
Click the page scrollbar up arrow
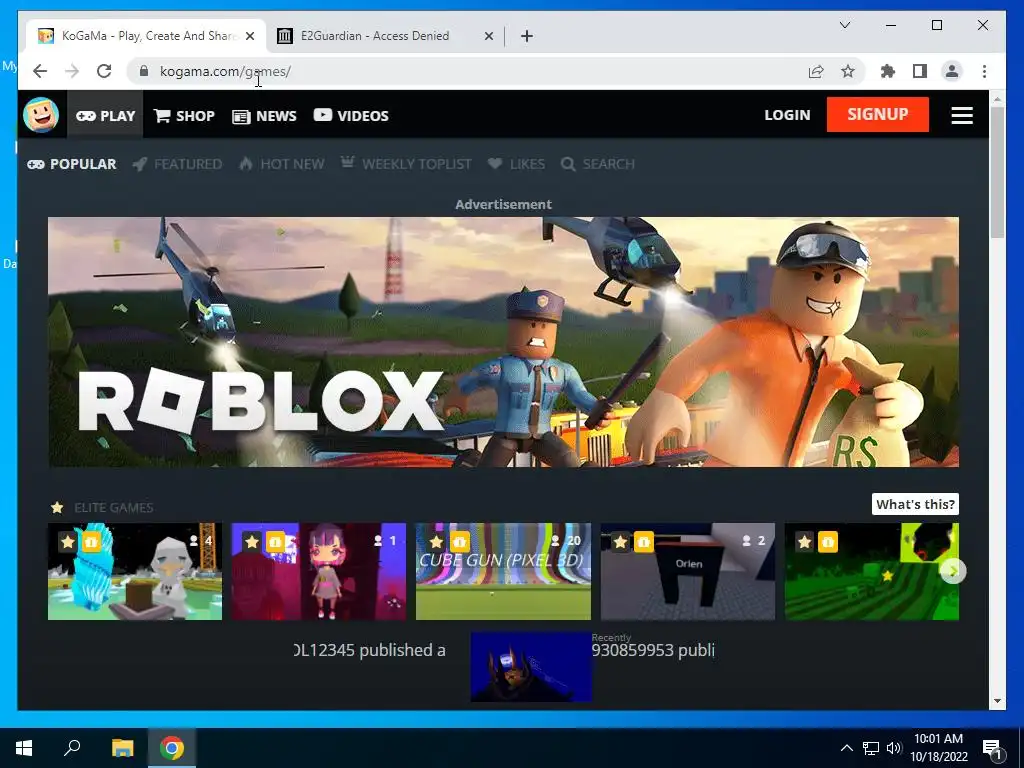click(997, 99)
